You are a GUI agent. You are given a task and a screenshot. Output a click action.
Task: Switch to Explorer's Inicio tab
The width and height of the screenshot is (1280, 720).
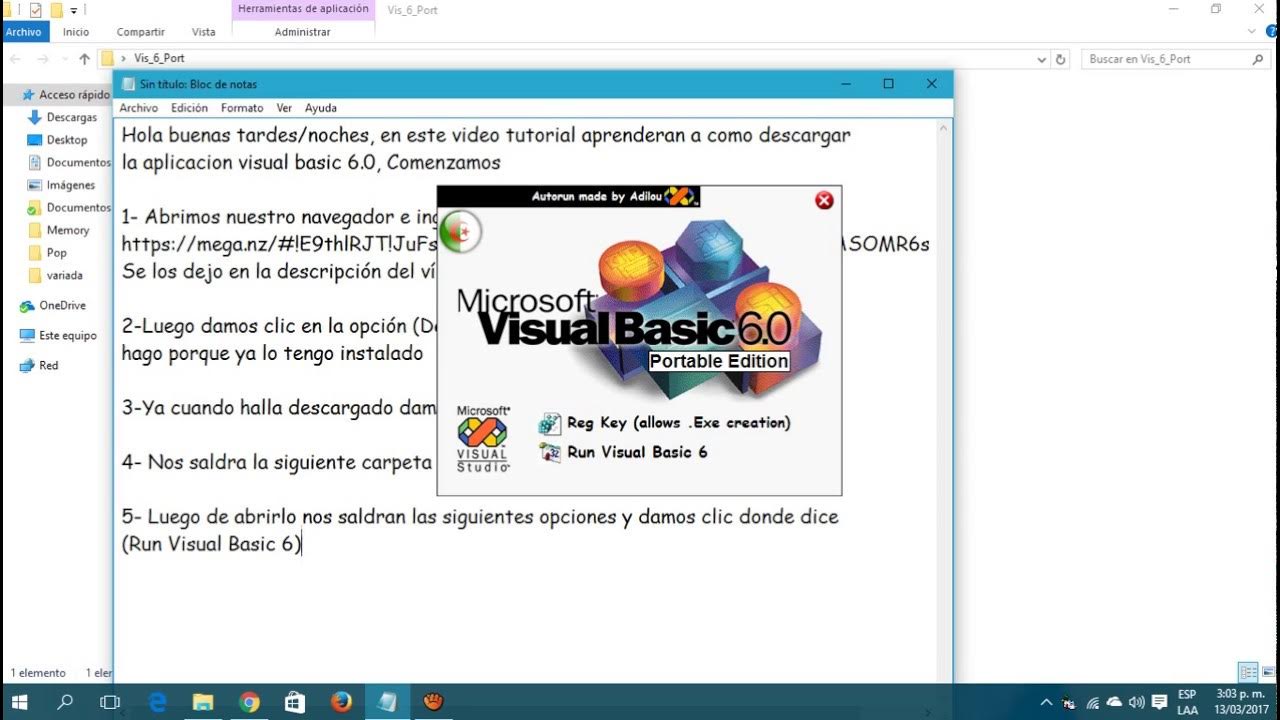point(76,32)
